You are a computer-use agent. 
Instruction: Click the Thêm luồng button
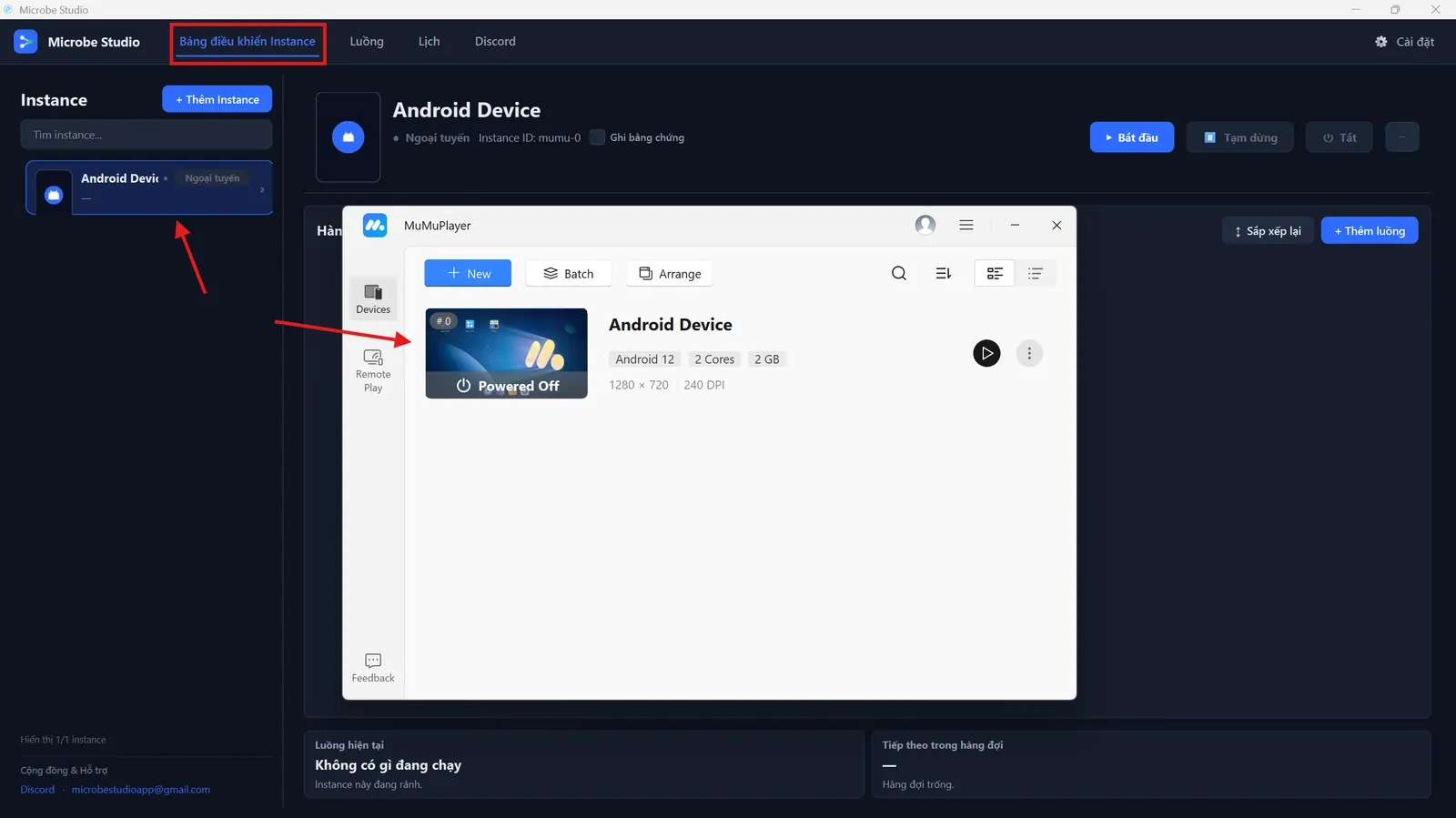click(x=1370, y=231)
